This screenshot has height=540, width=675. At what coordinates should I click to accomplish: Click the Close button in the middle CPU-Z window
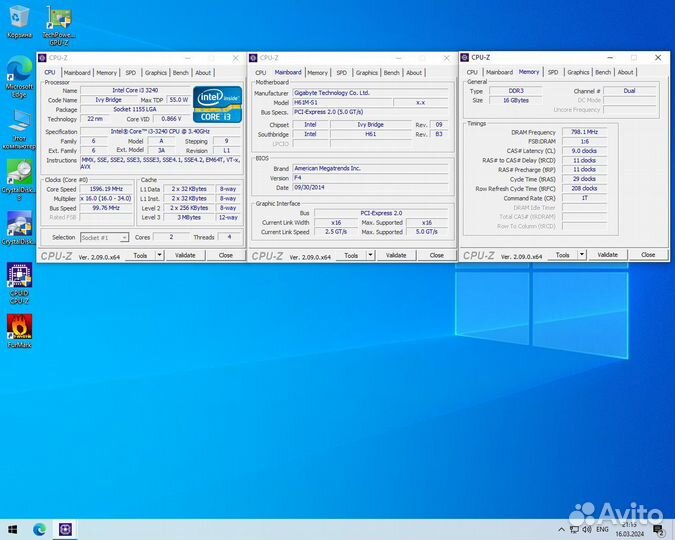click(437, 255)
